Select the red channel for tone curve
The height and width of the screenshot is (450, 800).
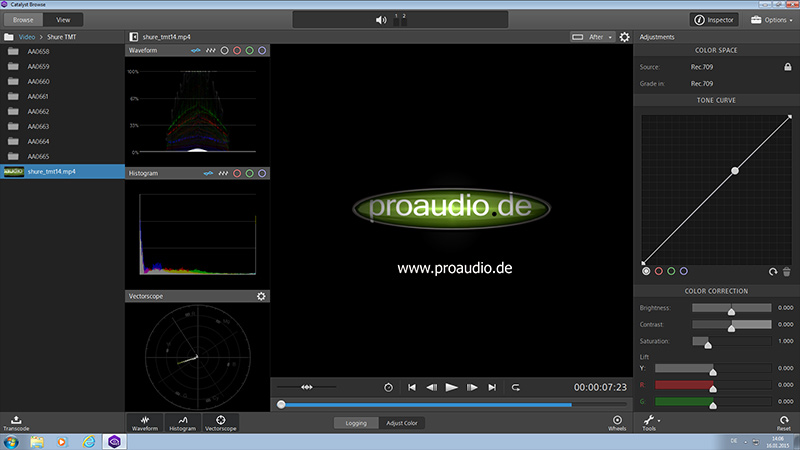coord(658,271)
